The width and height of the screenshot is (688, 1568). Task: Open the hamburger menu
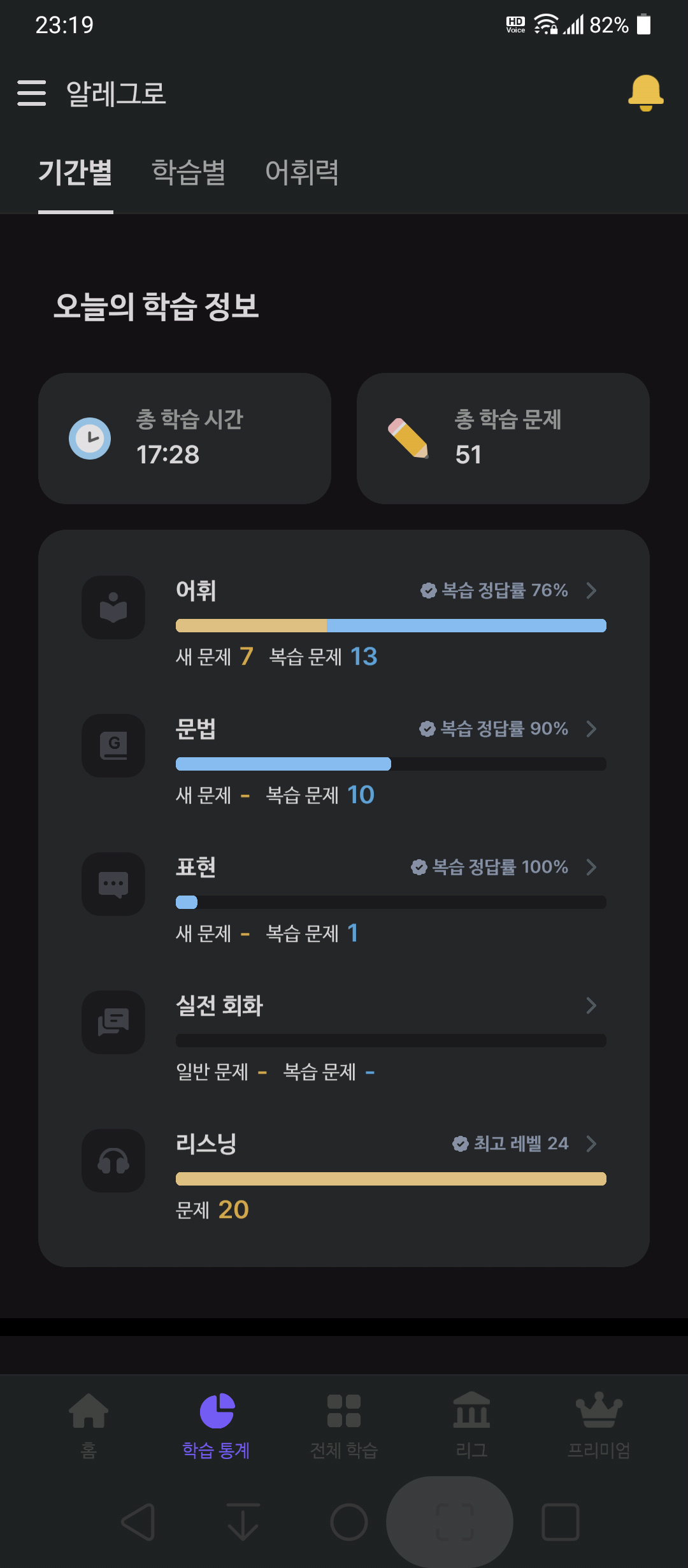31,93
